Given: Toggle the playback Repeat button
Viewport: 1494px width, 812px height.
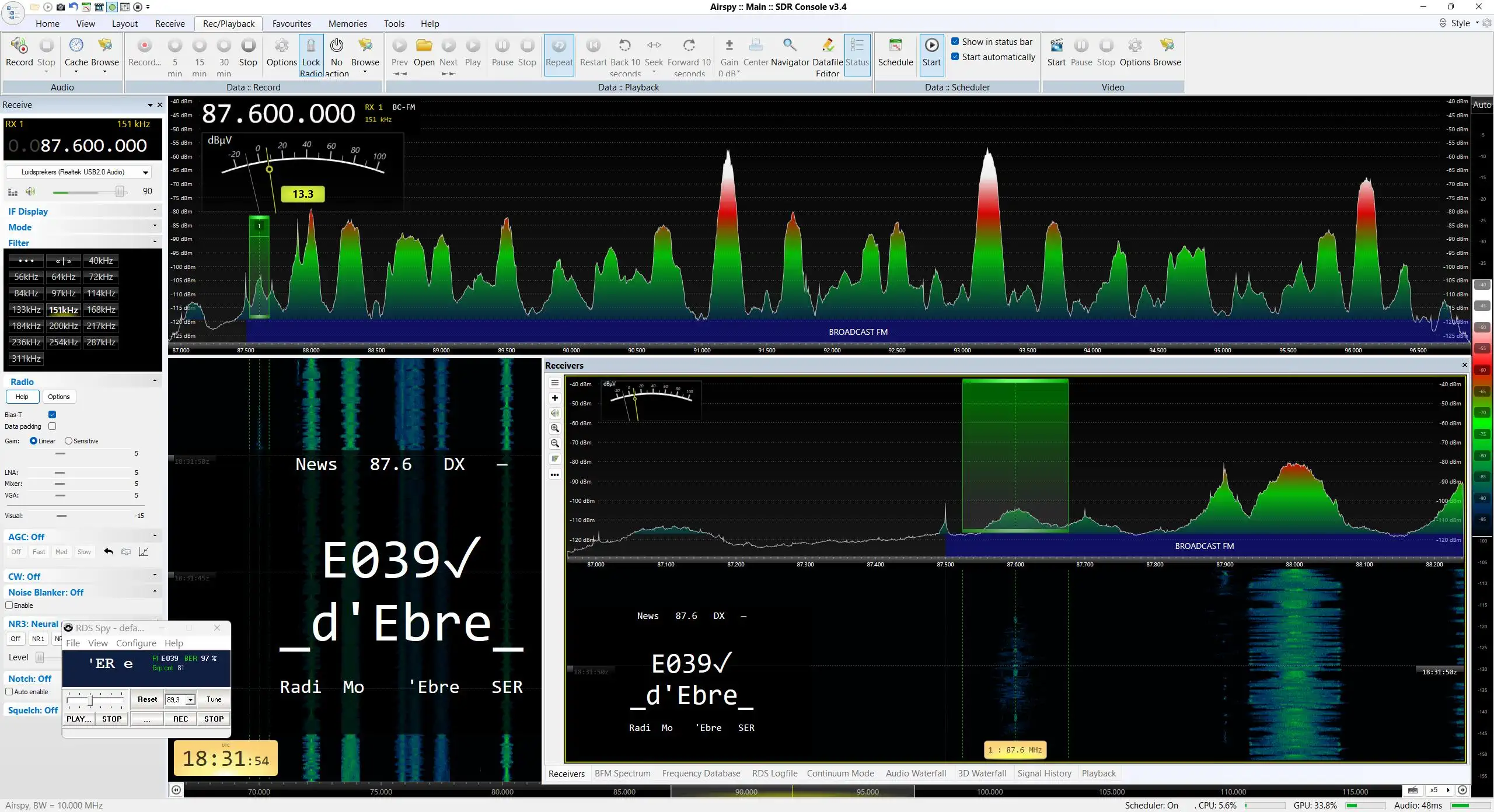Looking at the screenshot, I should (559, 55).
